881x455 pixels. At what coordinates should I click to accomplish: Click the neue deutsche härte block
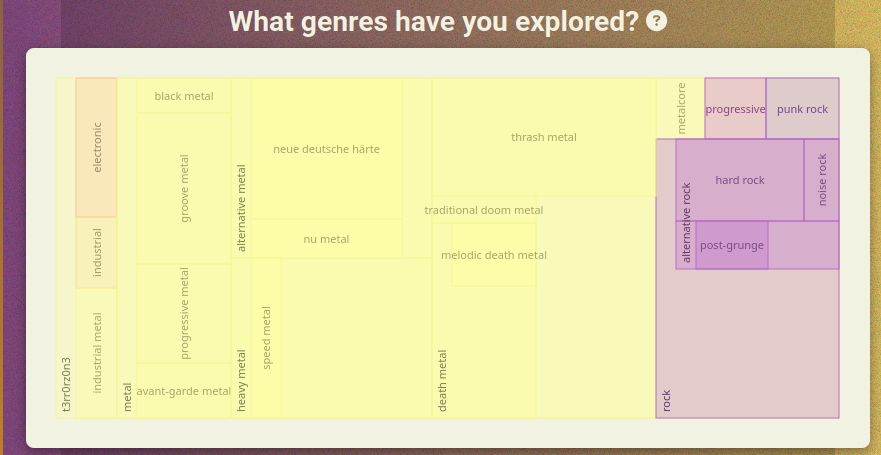click(326, 149)
